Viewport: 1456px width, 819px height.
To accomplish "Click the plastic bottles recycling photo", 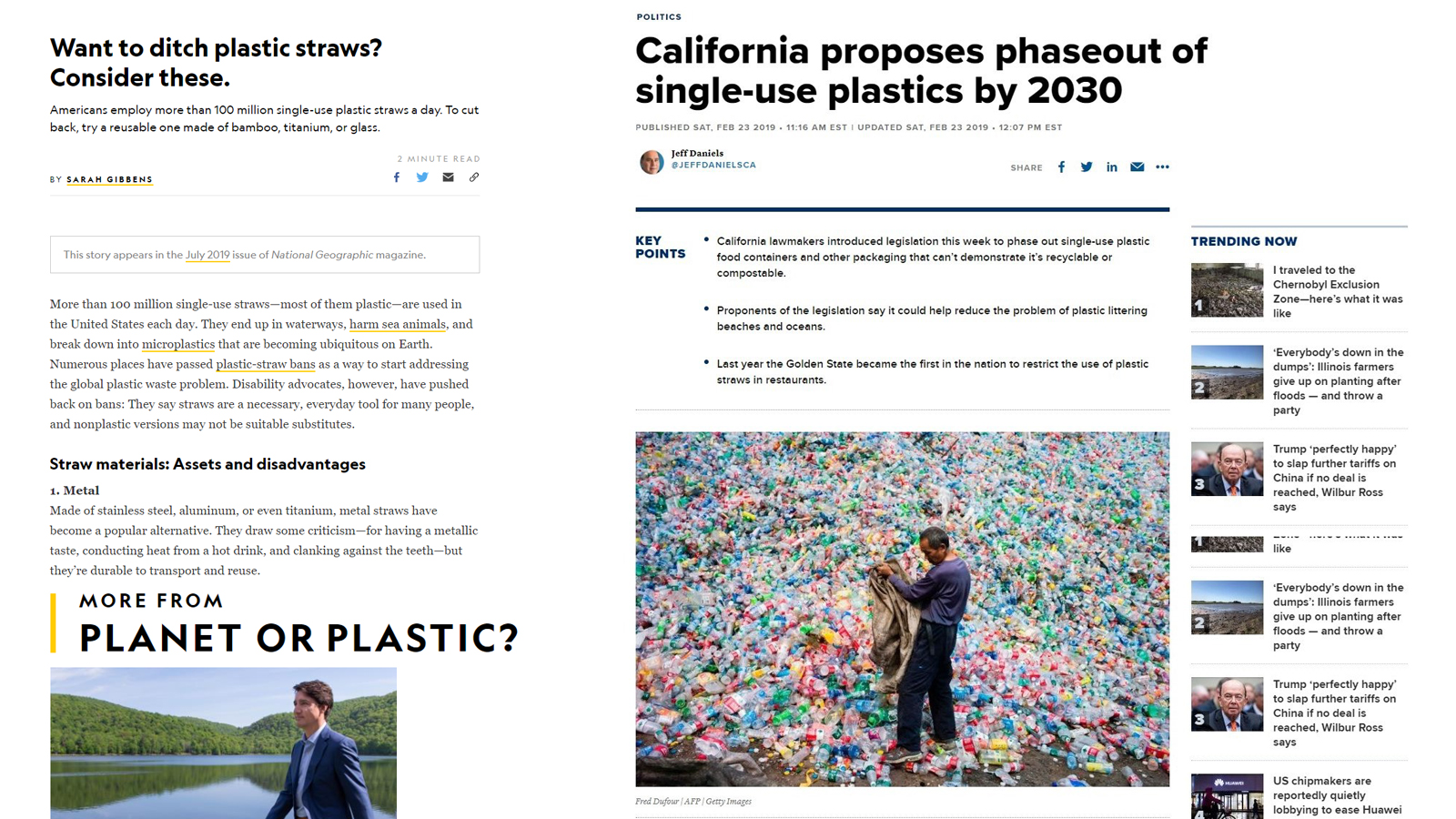I will [903, 609].
